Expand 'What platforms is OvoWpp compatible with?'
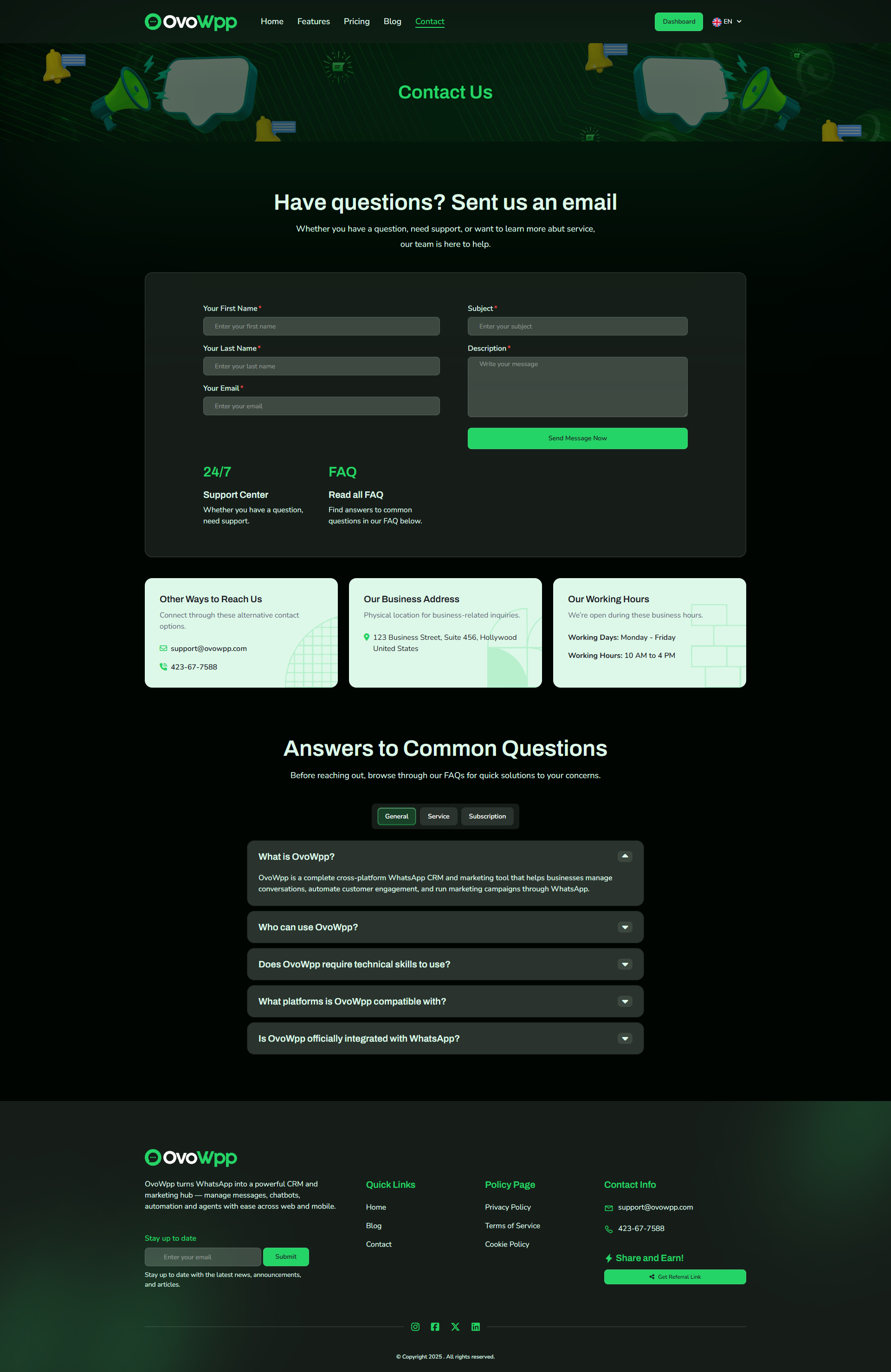 pyautogui.click(x=625, y=1001)
